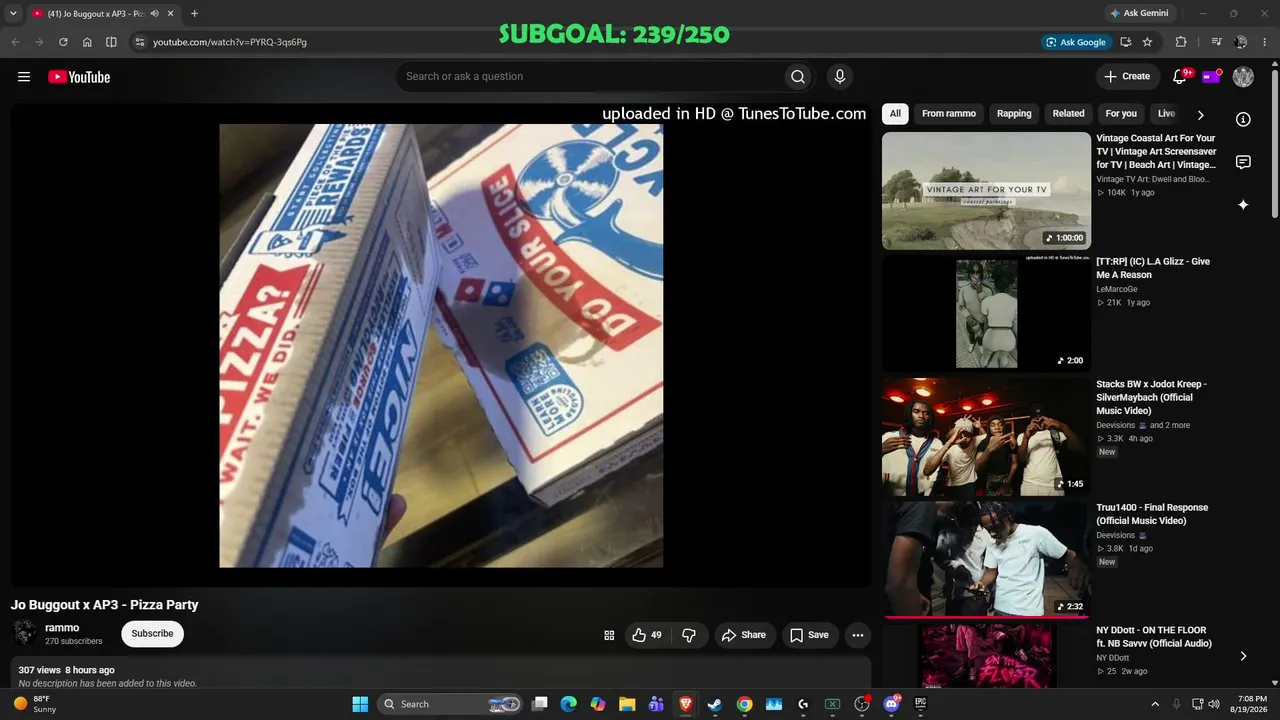Subscribe to the rammo channel
Viewport: 1280px width, 720px height.
pos(152,634)
